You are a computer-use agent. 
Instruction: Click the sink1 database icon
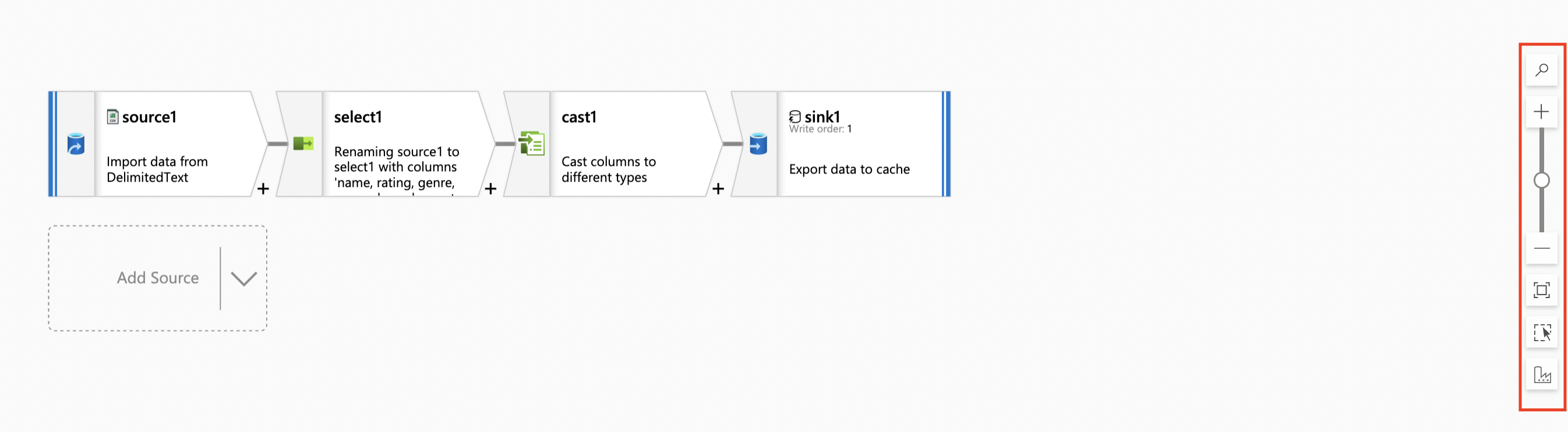758,144
